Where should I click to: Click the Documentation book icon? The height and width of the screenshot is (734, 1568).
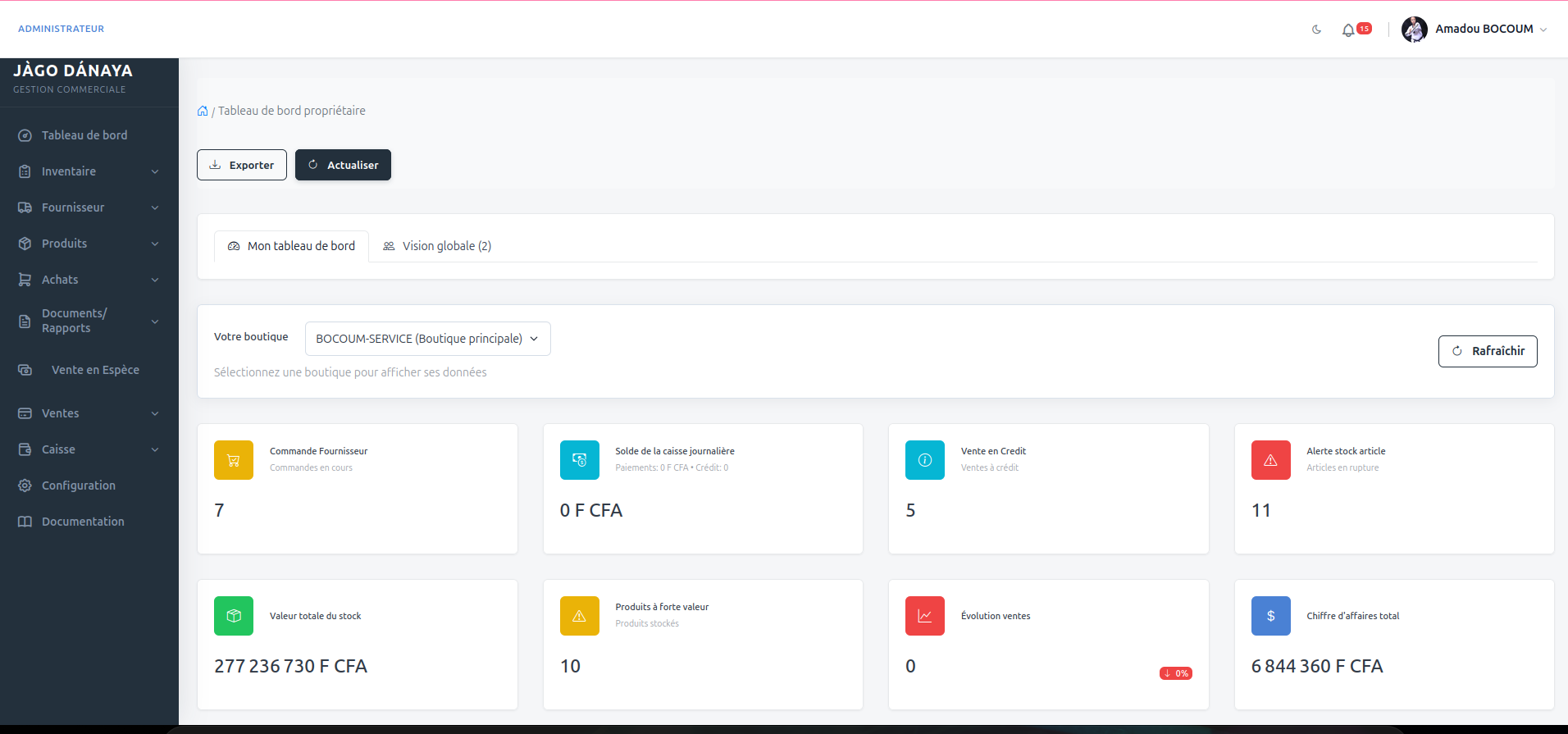[x=25, y=522]
